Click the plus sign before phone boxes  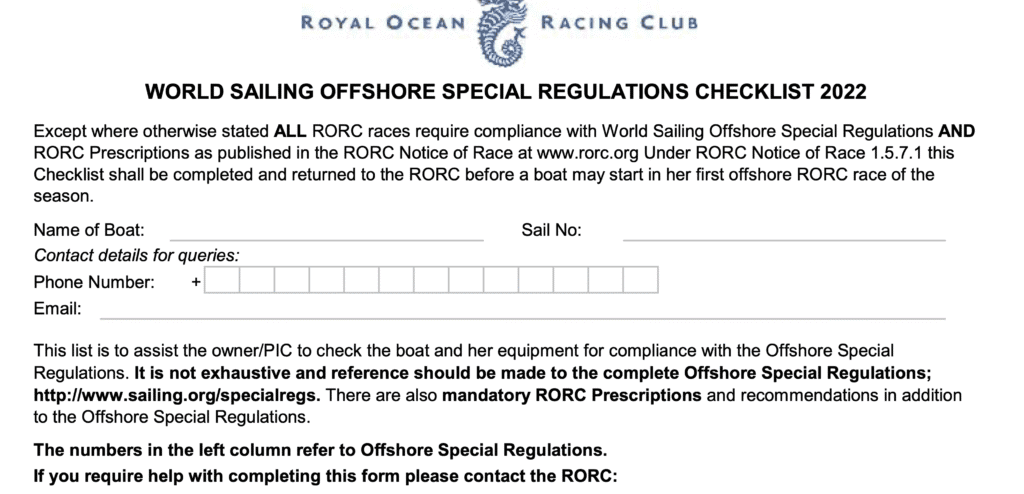click(196, 282)
